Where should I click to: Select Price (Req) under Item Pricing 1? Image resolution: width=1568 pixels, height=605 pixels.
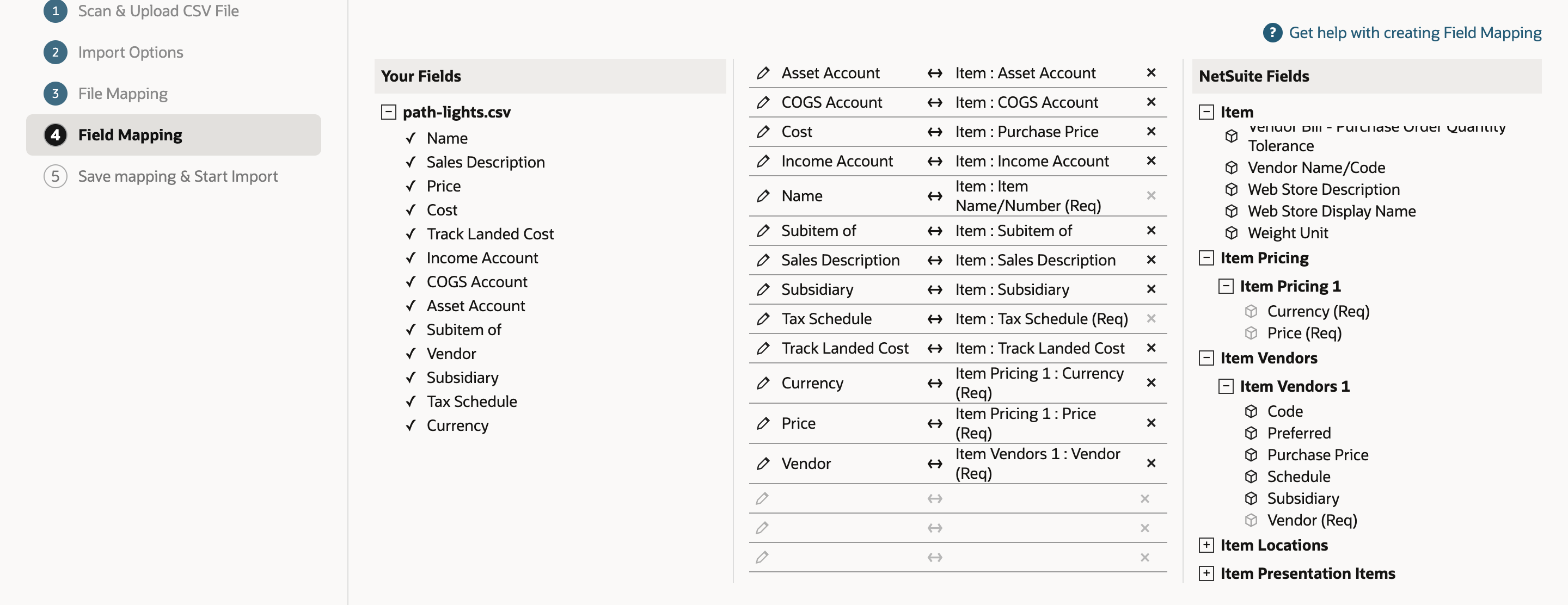click(1304, 333)
